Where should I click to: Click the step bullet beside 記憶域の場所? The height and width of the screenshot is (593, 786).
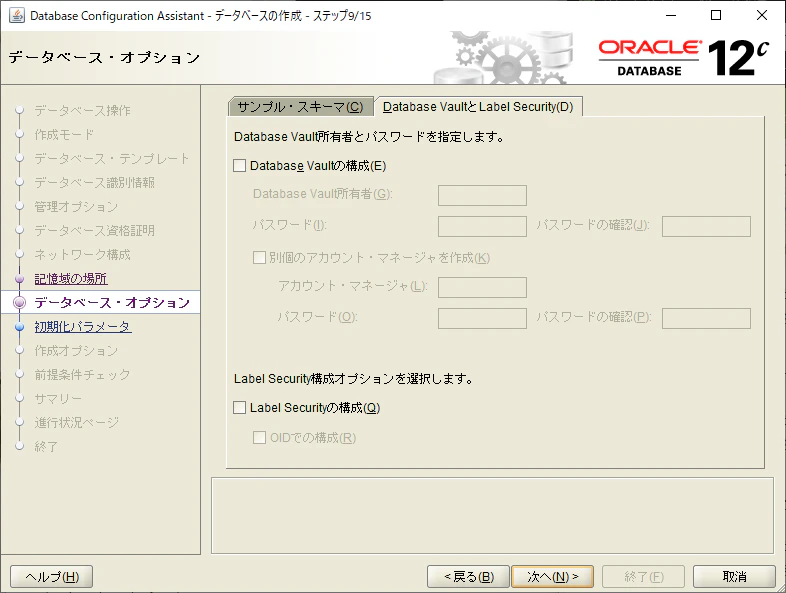(20, 279)
